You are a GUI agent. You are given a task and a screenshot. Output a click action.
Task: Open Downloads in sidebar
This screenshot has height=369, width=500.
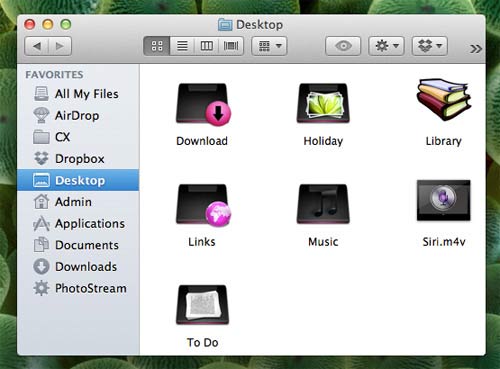78,267
